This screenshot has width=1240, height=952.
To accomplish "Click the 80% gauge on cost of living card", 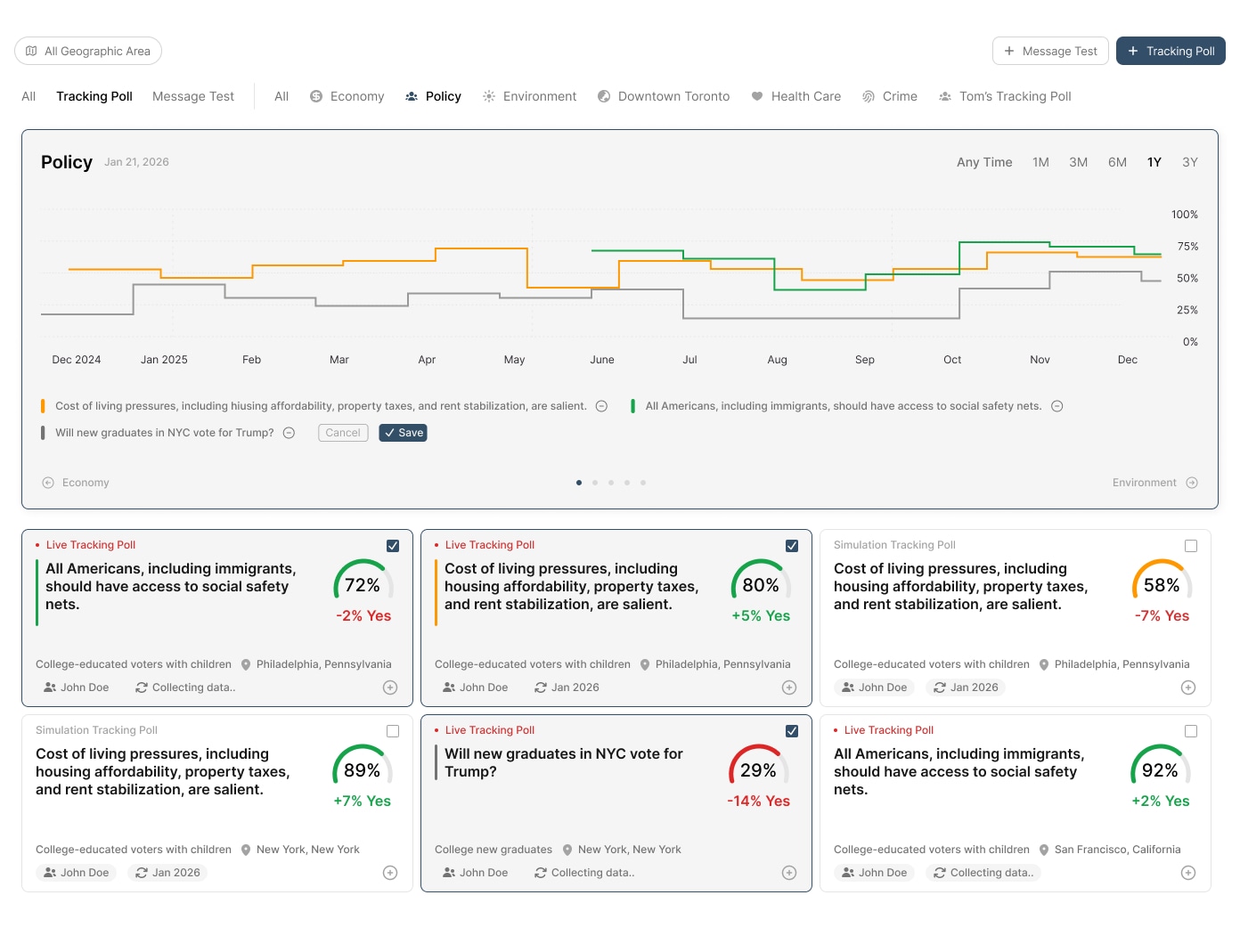I will (x=761, y=580).
